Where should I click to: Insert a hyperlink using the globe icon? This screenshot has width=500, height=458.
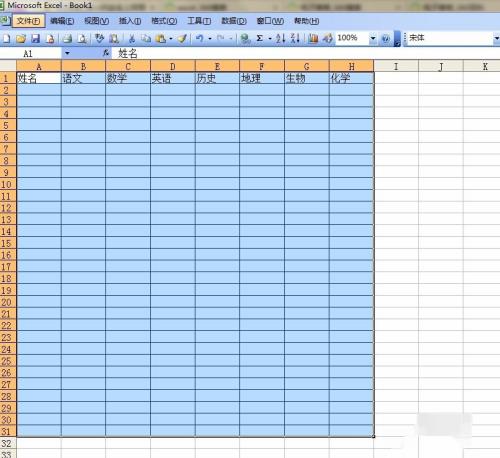coord(245,39)
